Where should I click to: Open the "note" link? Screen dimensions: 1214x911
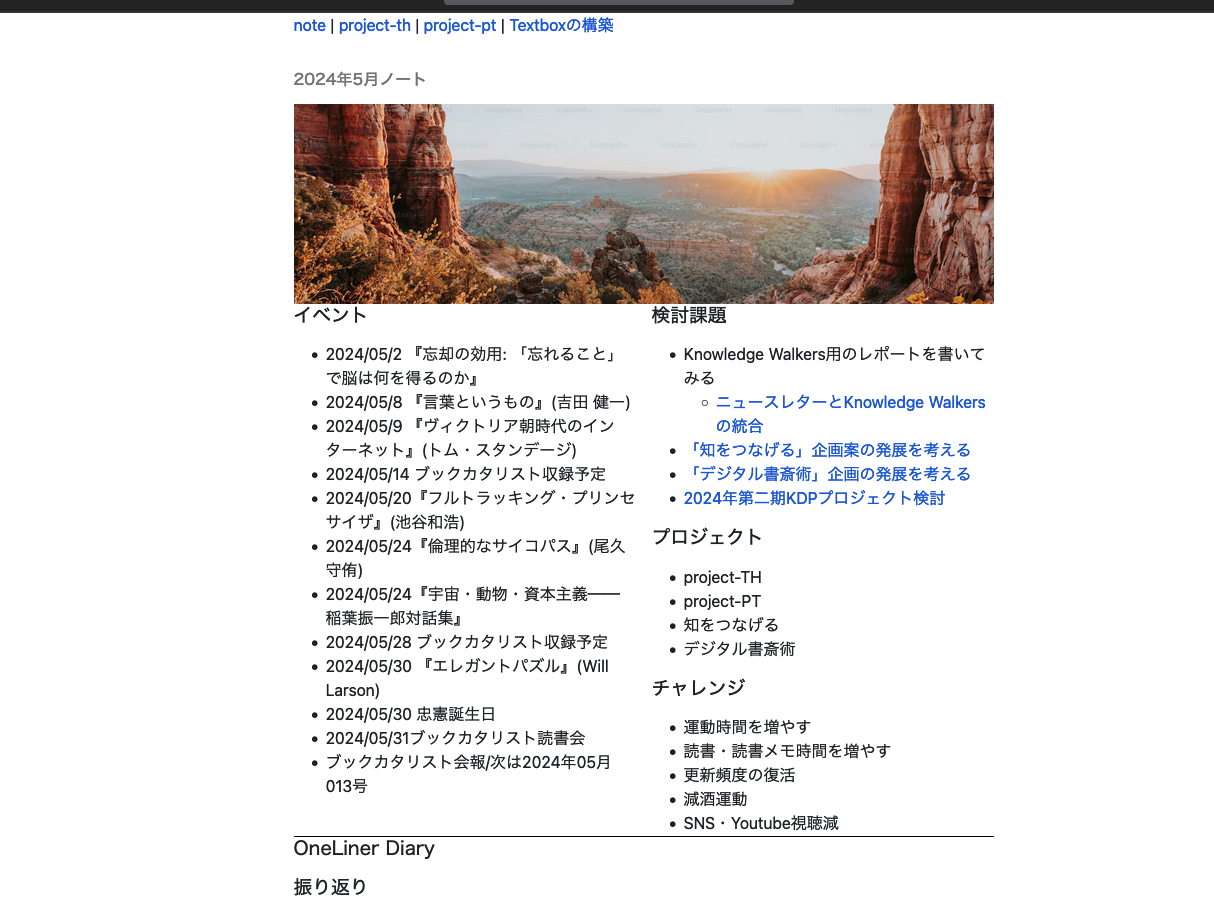pyautogui.click(x=309, y=25)
